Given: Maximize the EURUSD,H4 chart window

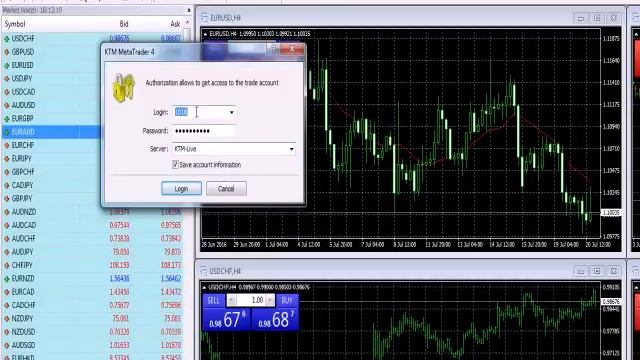Looking at the screenshot, I should coord(597,18).
